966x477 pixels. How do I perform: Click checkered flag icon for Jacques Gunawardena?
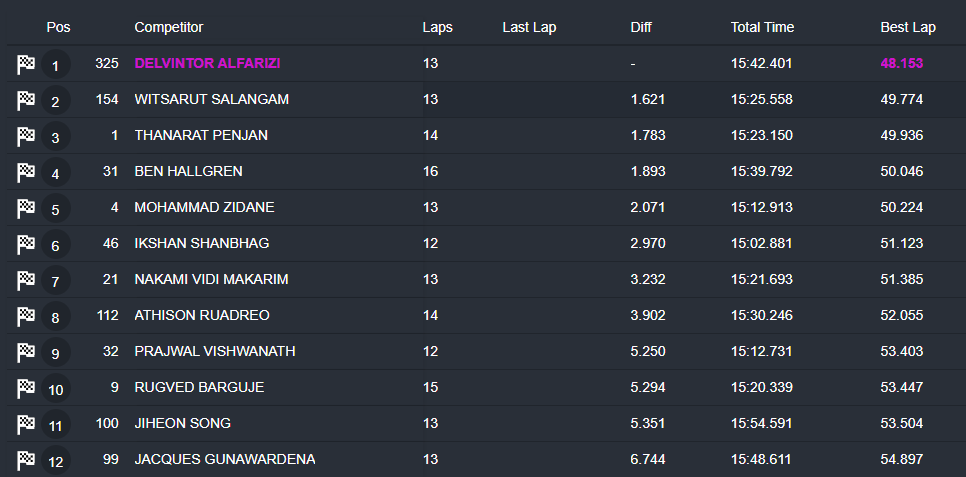pyautogui.click(x=26, y=460)
